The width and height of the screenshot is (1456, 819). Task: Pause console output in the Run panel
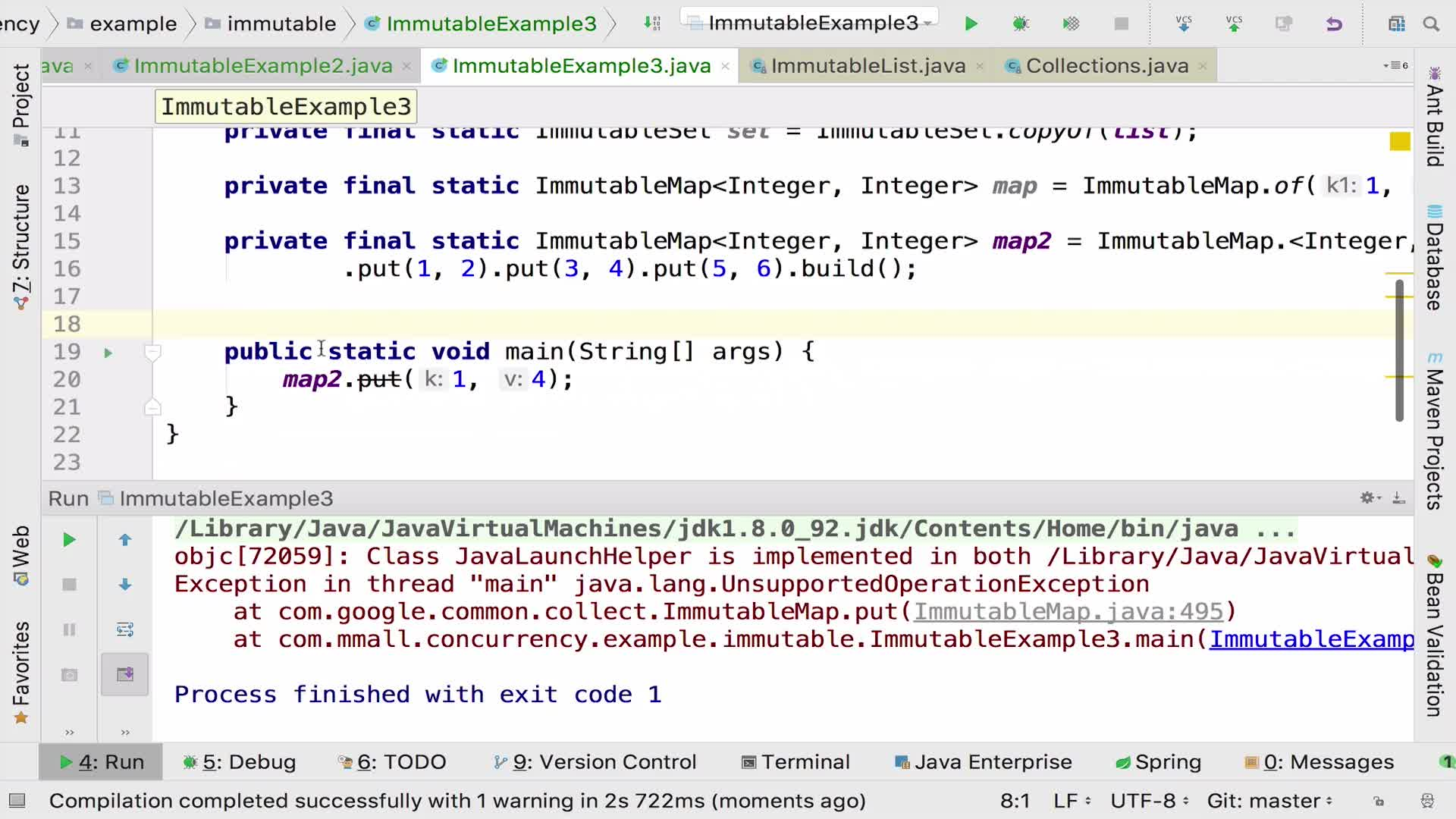pyautogui.click(x=69, y=629)
